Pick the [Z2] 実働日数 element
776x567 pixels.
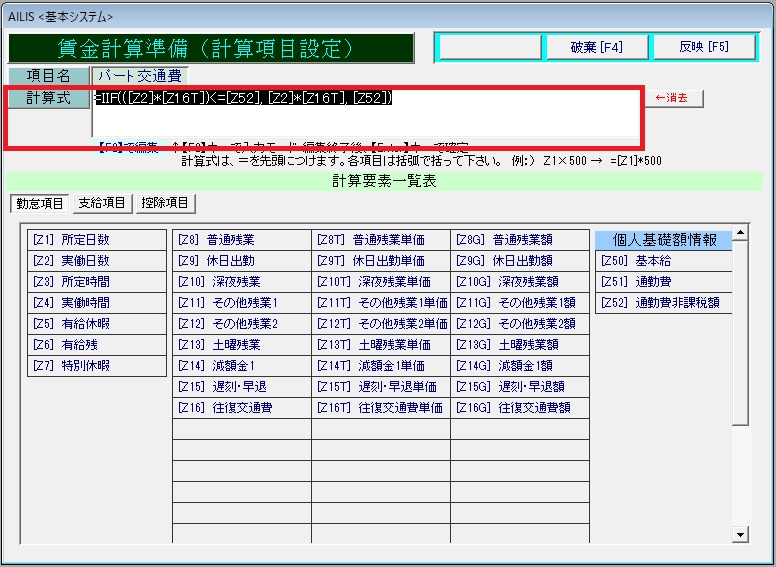96,261
